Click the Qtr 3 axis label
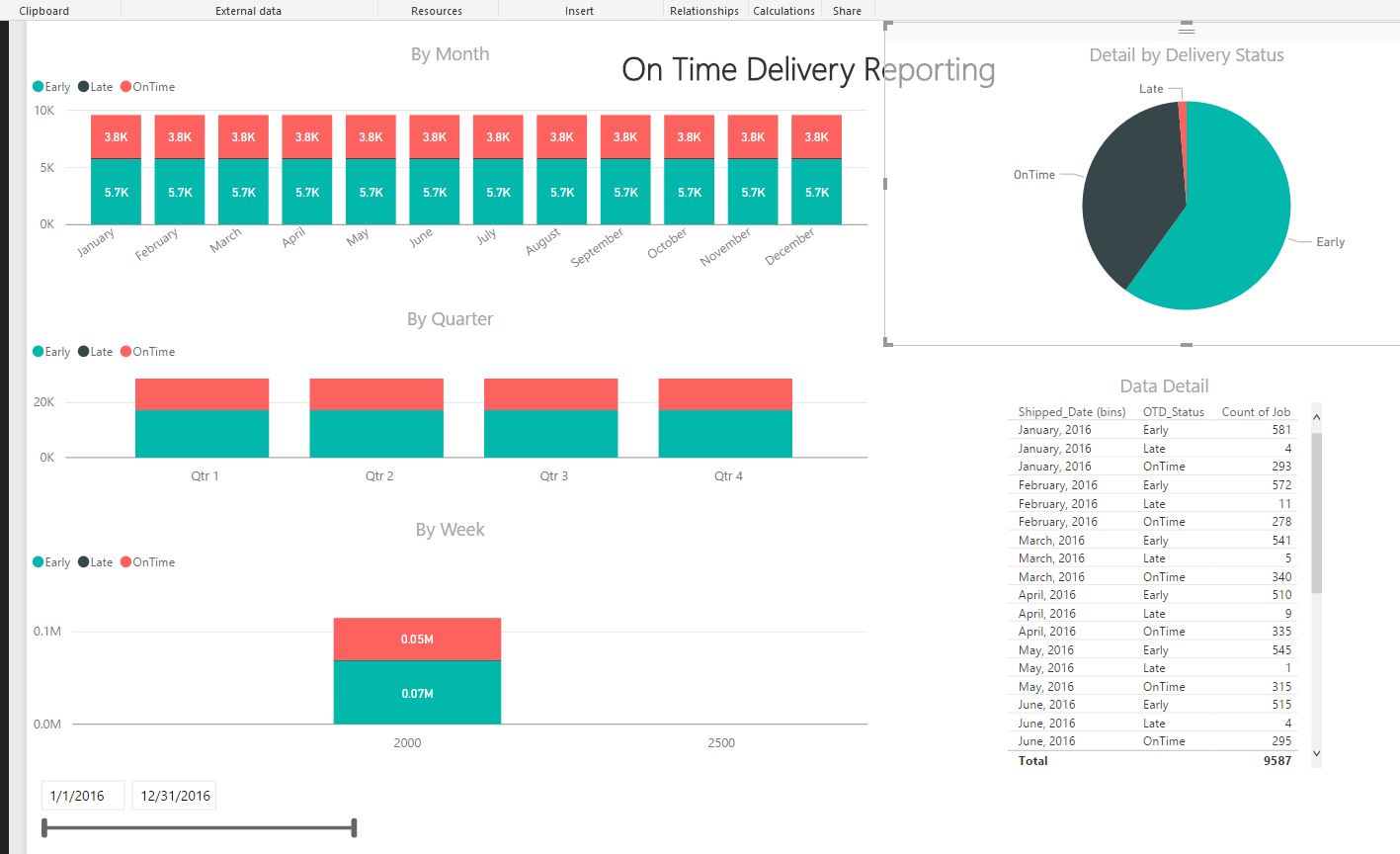 pyautogui.click(x=553, y=476)
